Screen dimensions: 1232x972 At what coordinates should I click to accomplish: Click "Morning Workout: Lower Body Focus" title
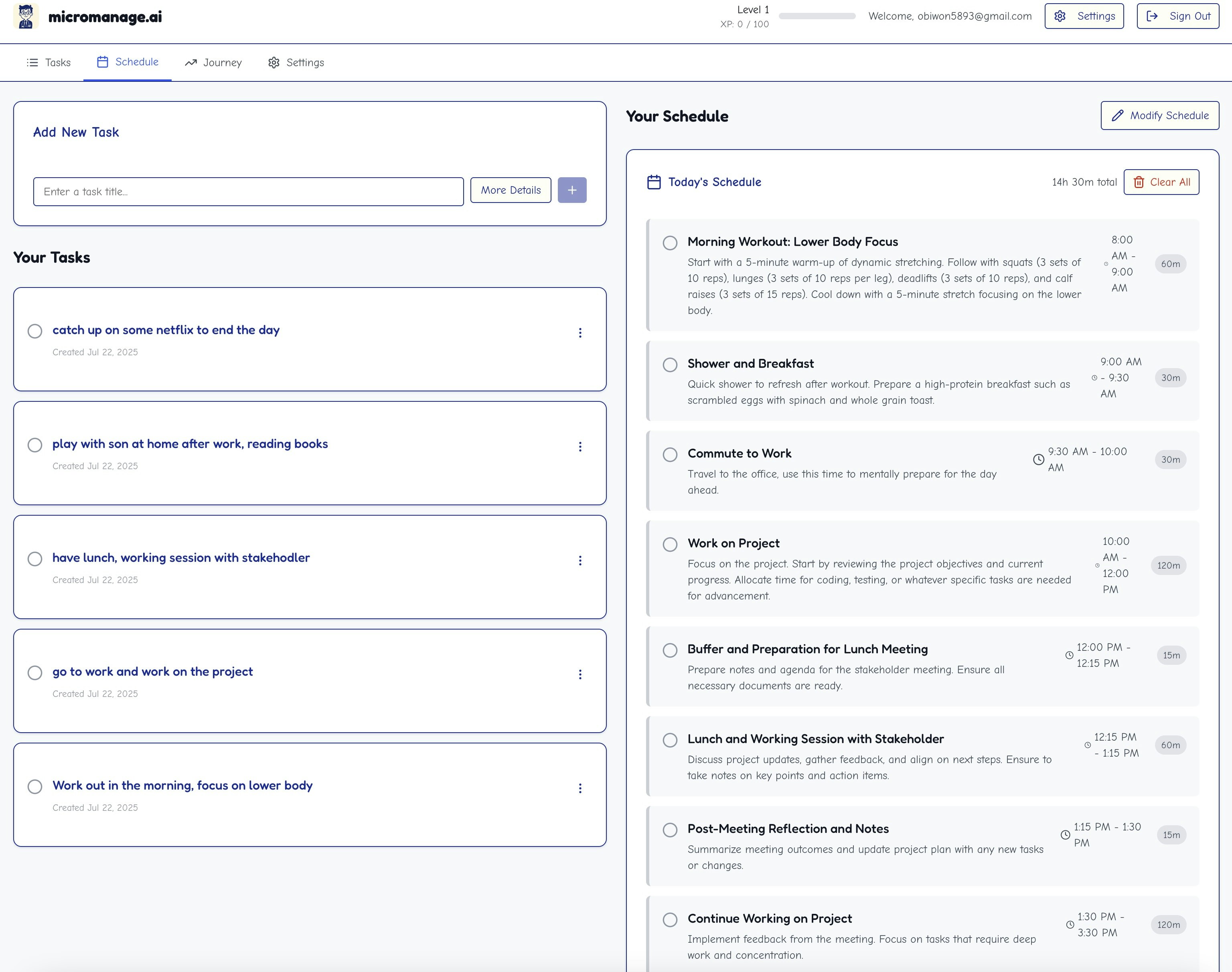pyautogui.click(x=793, y=242)
